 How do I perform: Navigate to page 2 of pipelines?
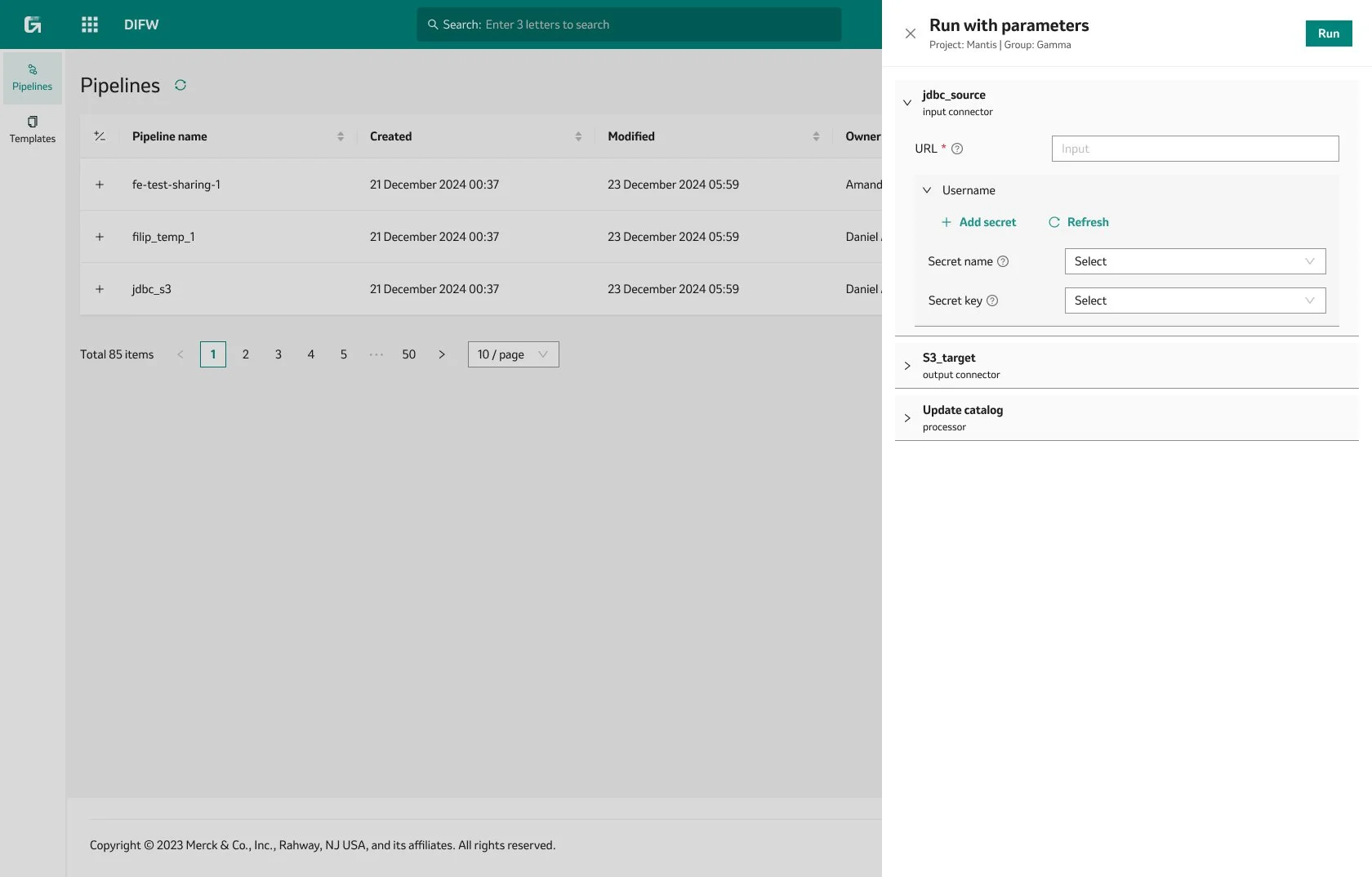coord(245,354)
